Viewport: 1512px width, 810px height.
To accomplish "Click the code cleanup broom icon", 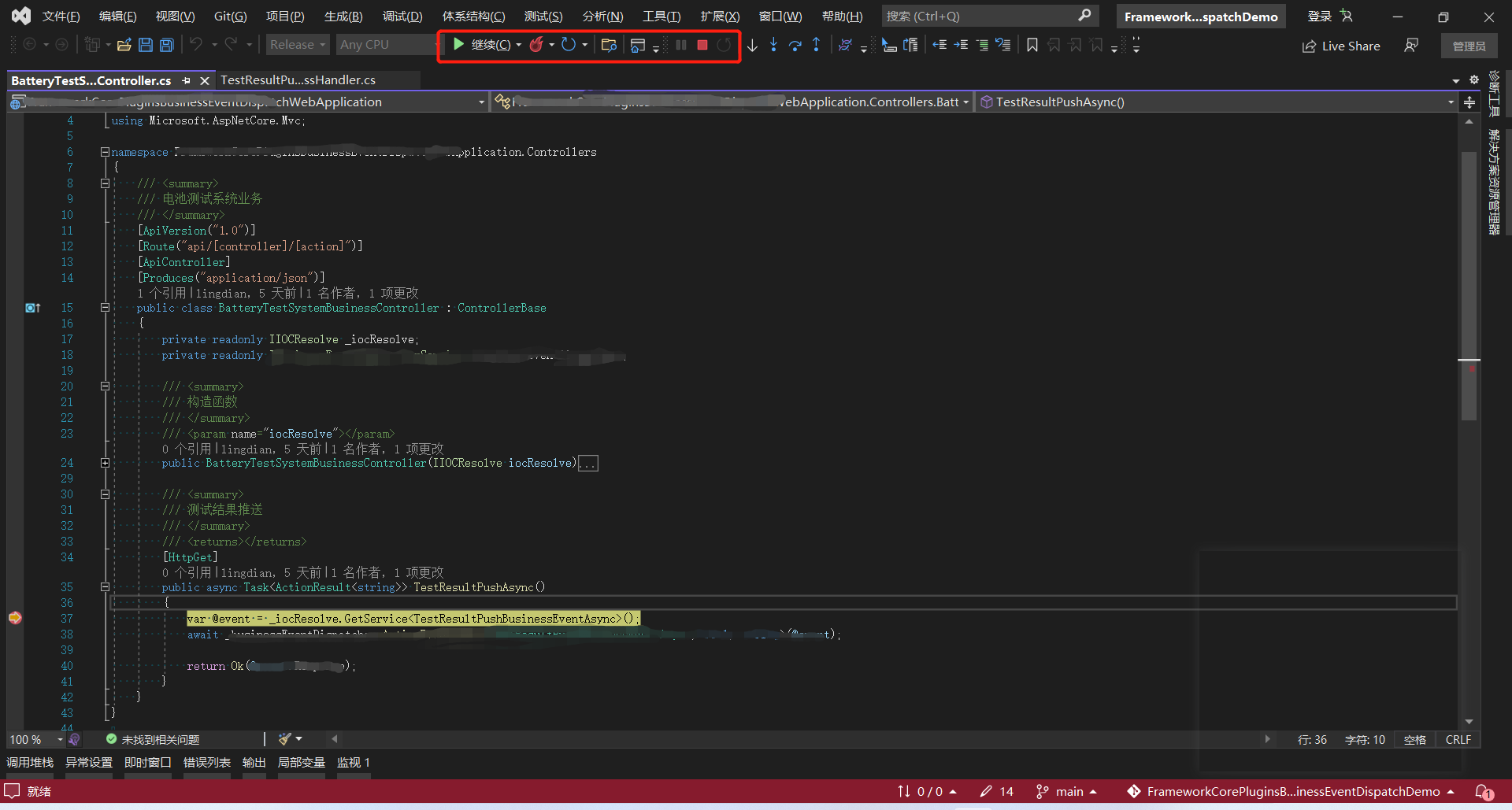I will pos(285,739).
